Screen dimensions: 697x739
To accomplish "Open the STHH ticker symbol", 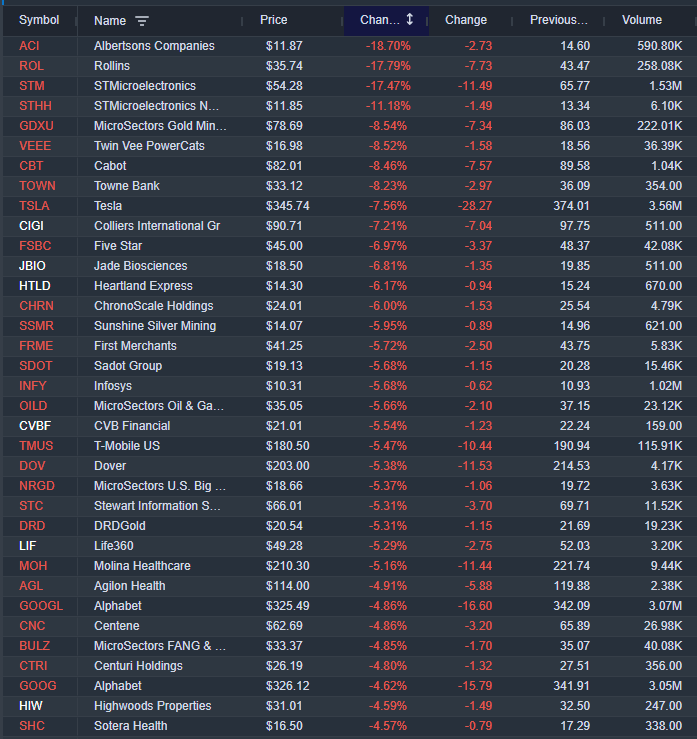I will click(x=35, y=106).
